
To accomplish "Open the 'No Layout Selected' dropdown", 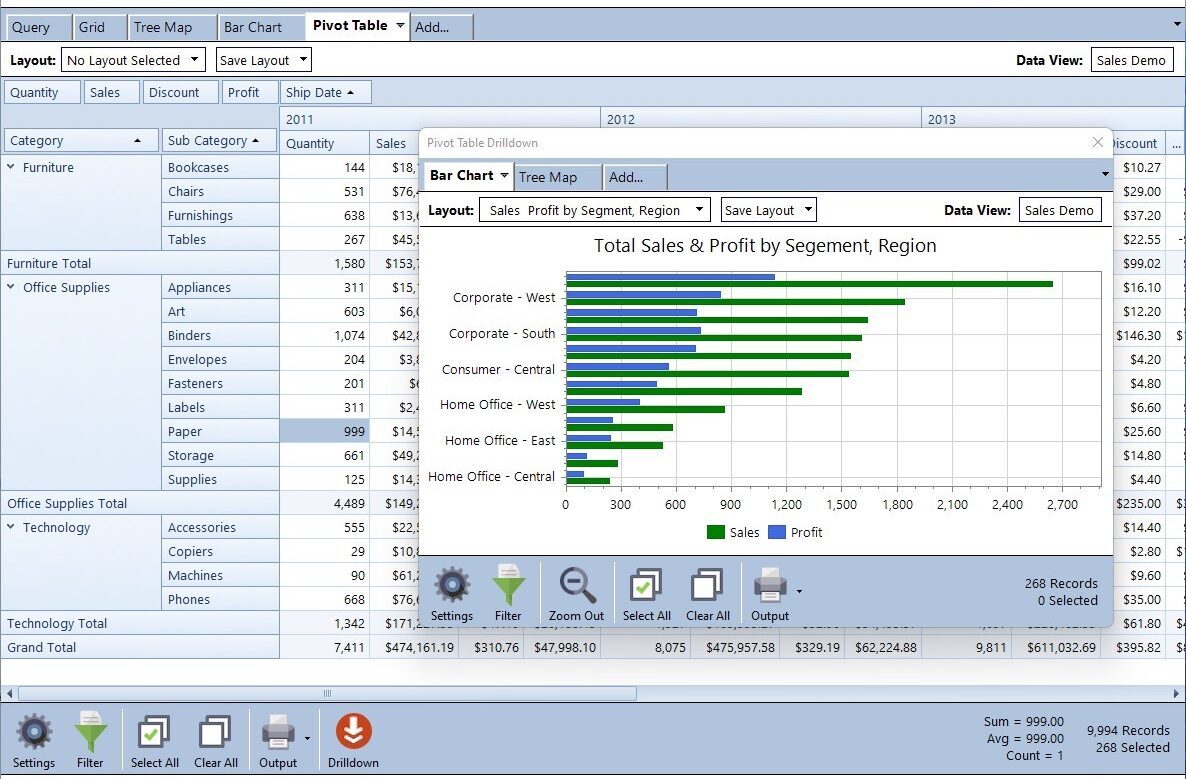I will 133,60.
